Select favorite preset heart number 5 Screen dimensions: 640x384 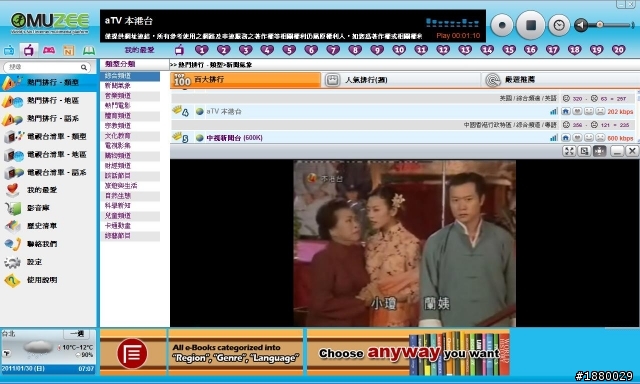pos(289,50)
